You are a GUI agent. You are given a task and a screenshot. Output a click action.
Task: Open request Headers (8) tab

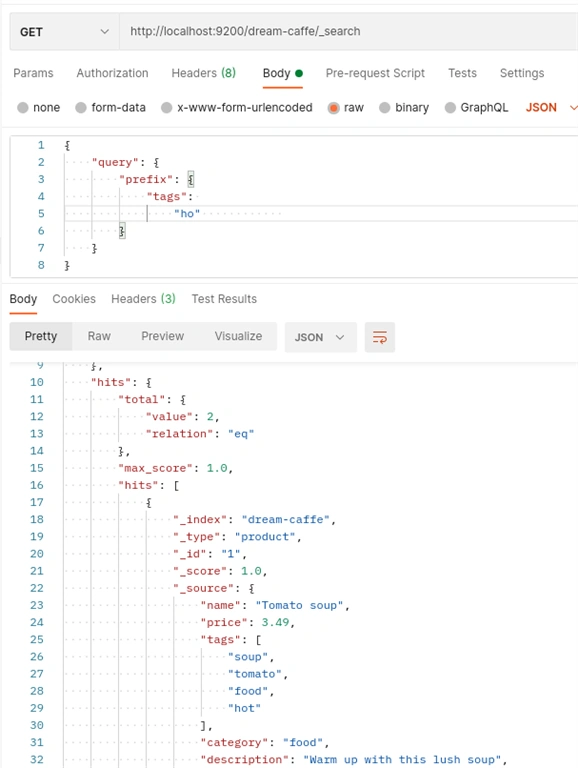(x=203, y=73)
